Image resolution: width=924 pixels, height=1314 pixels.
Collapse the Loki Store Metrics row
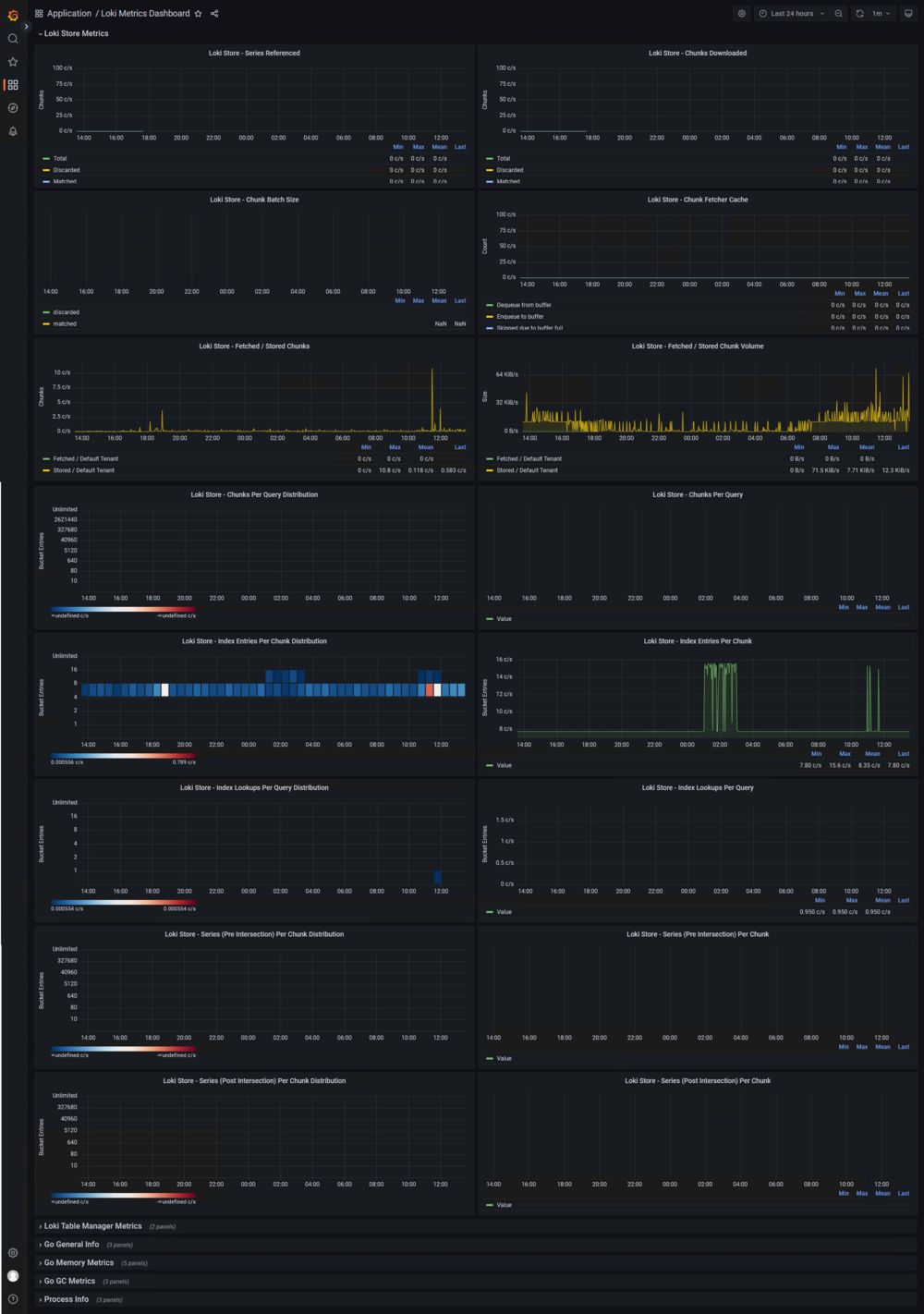(x=76, y=33)
